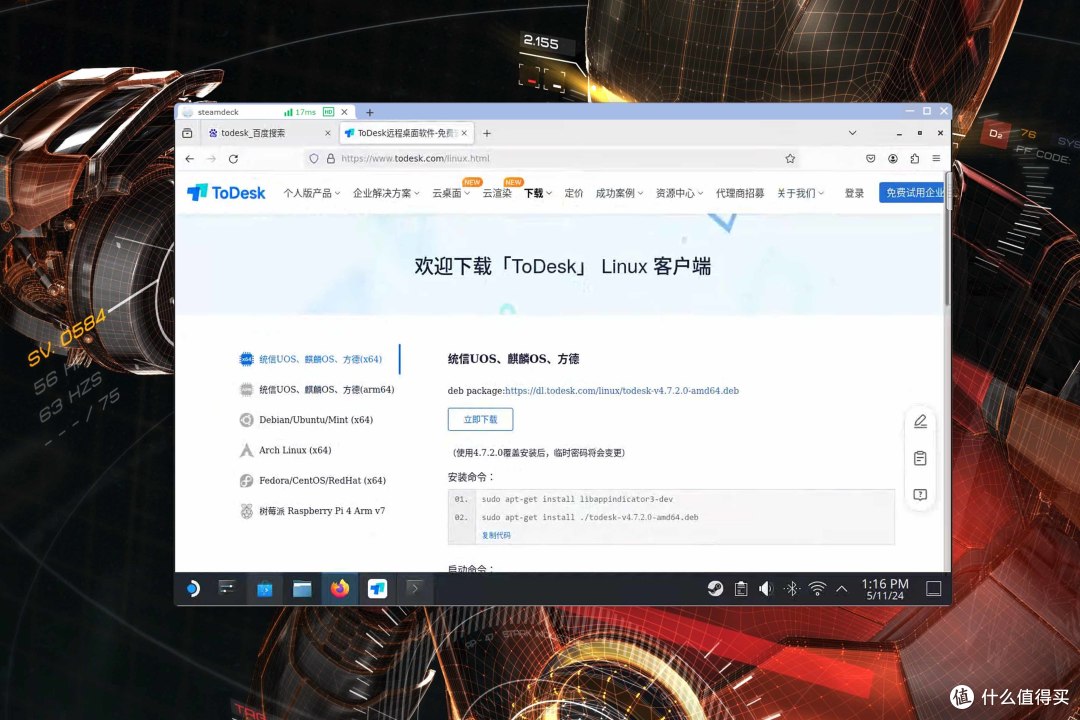Image resolution: width=1080 pixels, height=720 pixels.
Task: Open 代理商招募 nav item
Action: [x=740, y=193]
